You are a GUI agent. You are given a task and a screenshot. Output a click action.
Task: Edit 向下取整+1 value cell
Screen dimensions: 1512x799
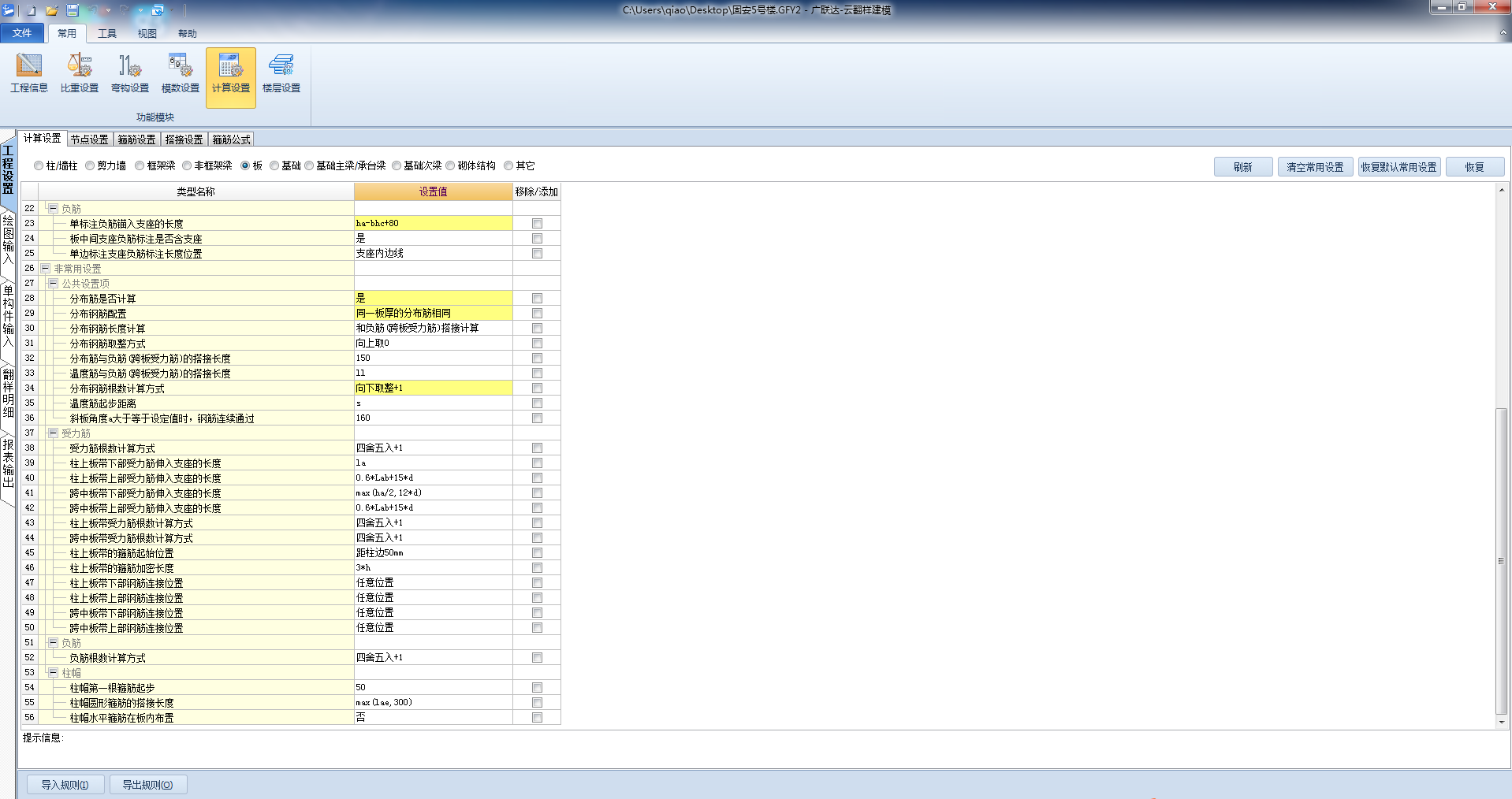tap(433, 388)
